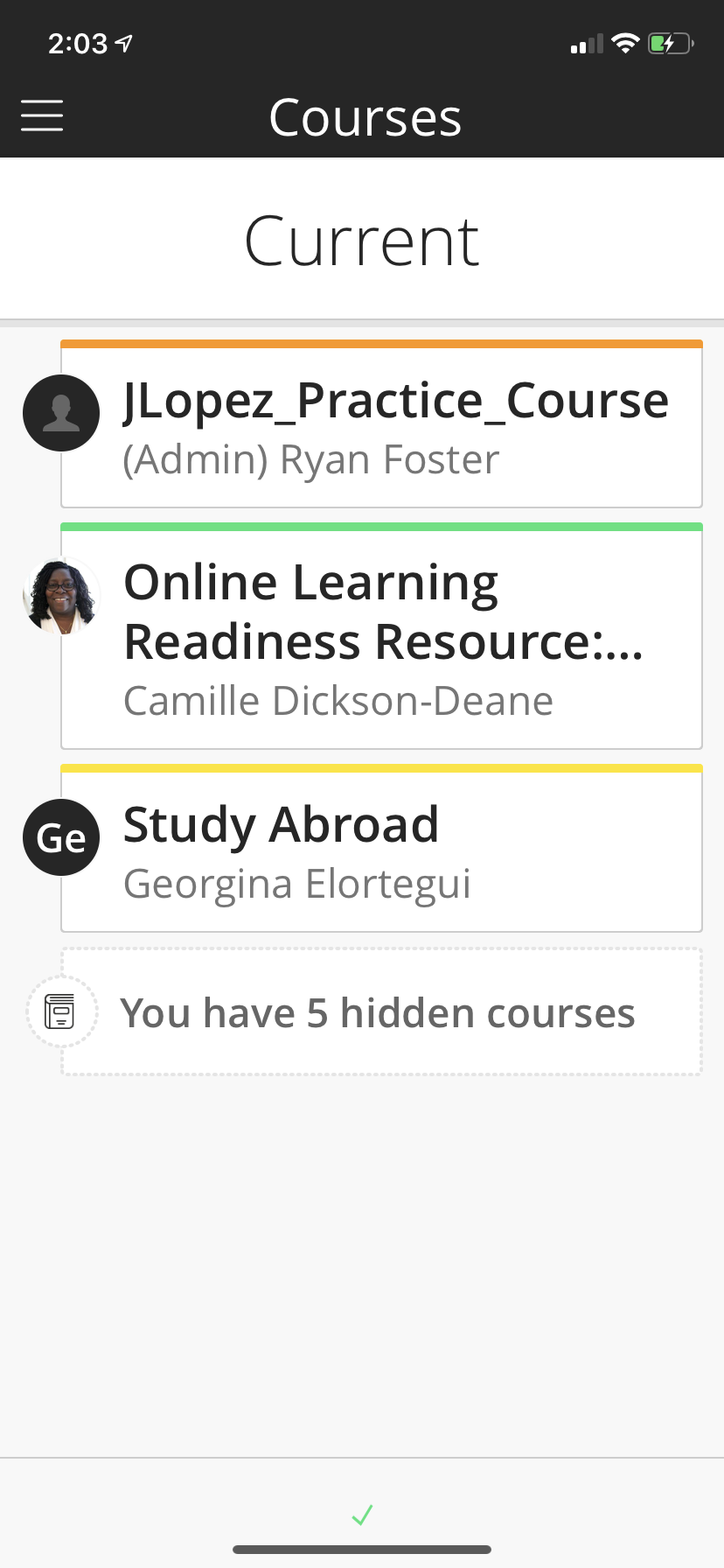Select instructor name Georgina Elortegui
Image resolution: width=724 pixels, height=1568 pixels.
click(x=297, y=884)
